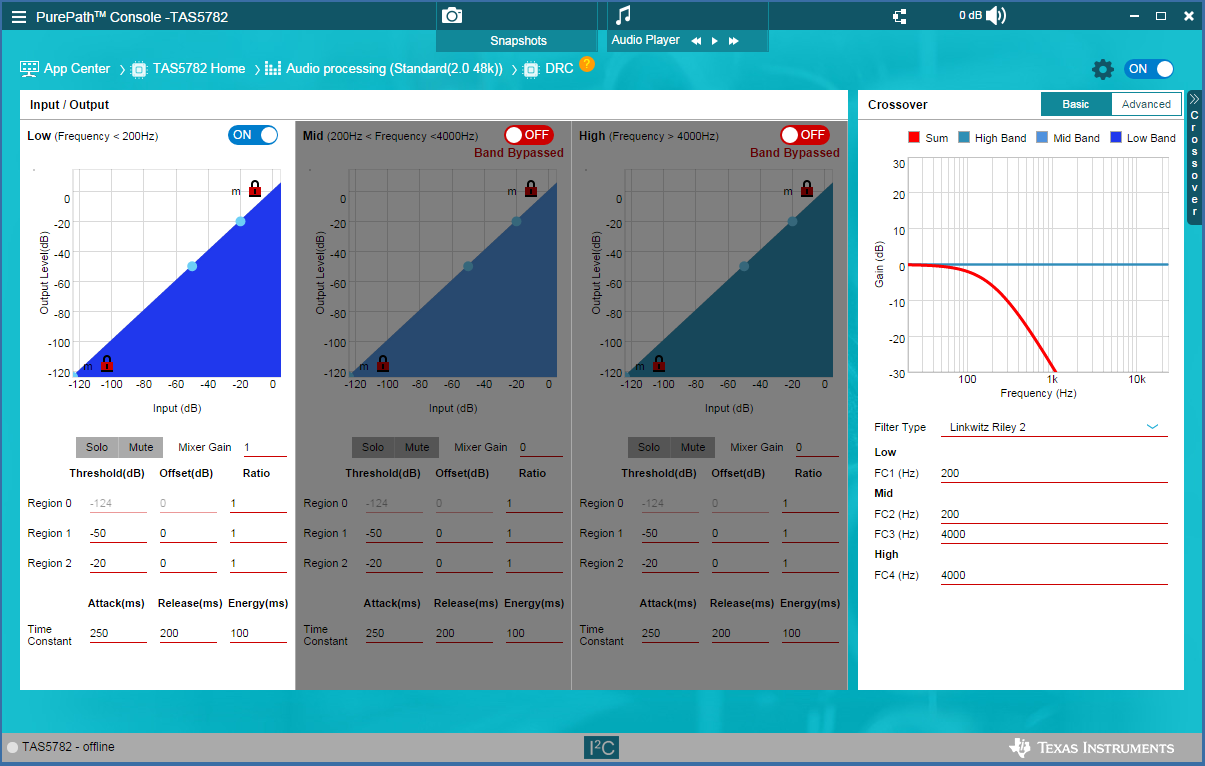
Task: Click the Audio Player music note icon
Action: tap(623, 15)
